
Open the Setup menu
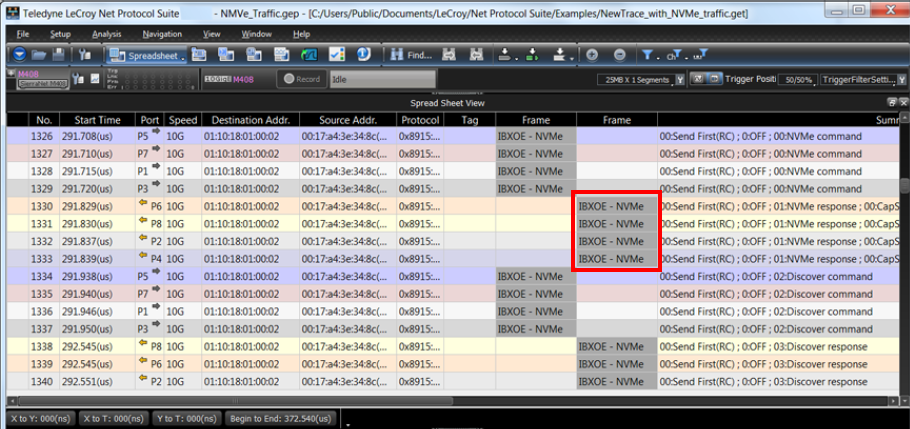click(60, 34)
